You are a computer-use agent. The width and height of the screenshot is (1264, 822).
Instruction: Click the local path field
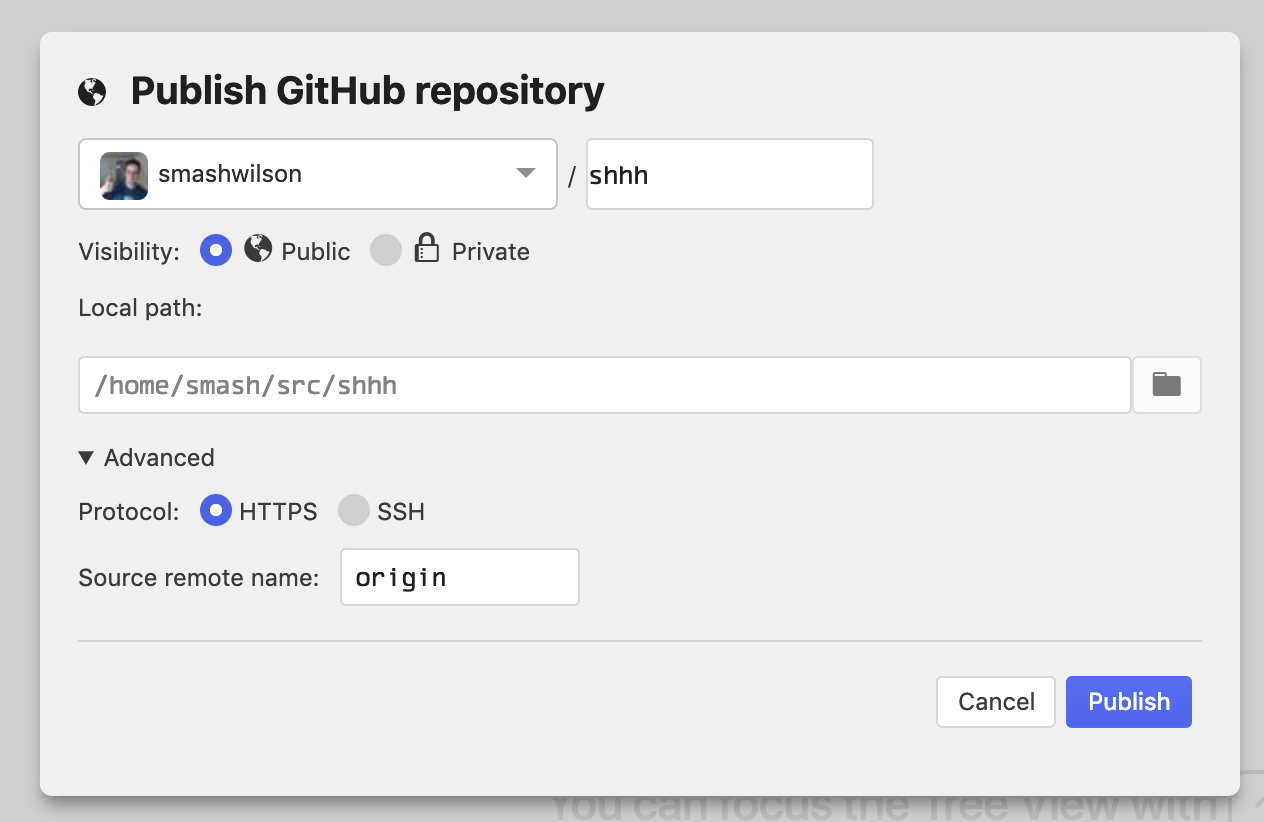604,385
